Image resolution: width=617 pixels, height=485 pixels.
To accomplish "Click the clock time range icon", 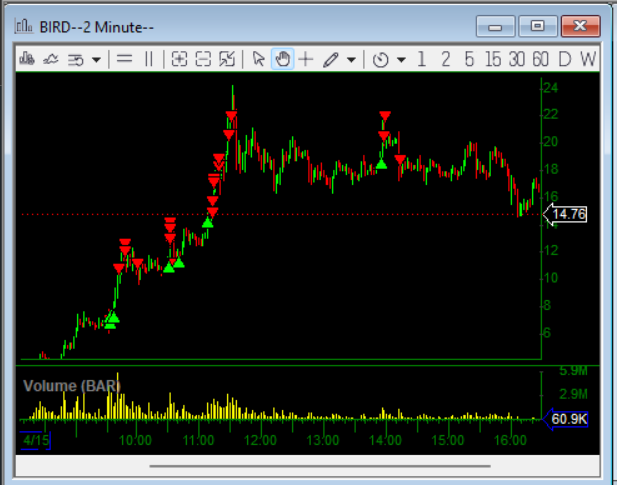I will click(381, 60).
